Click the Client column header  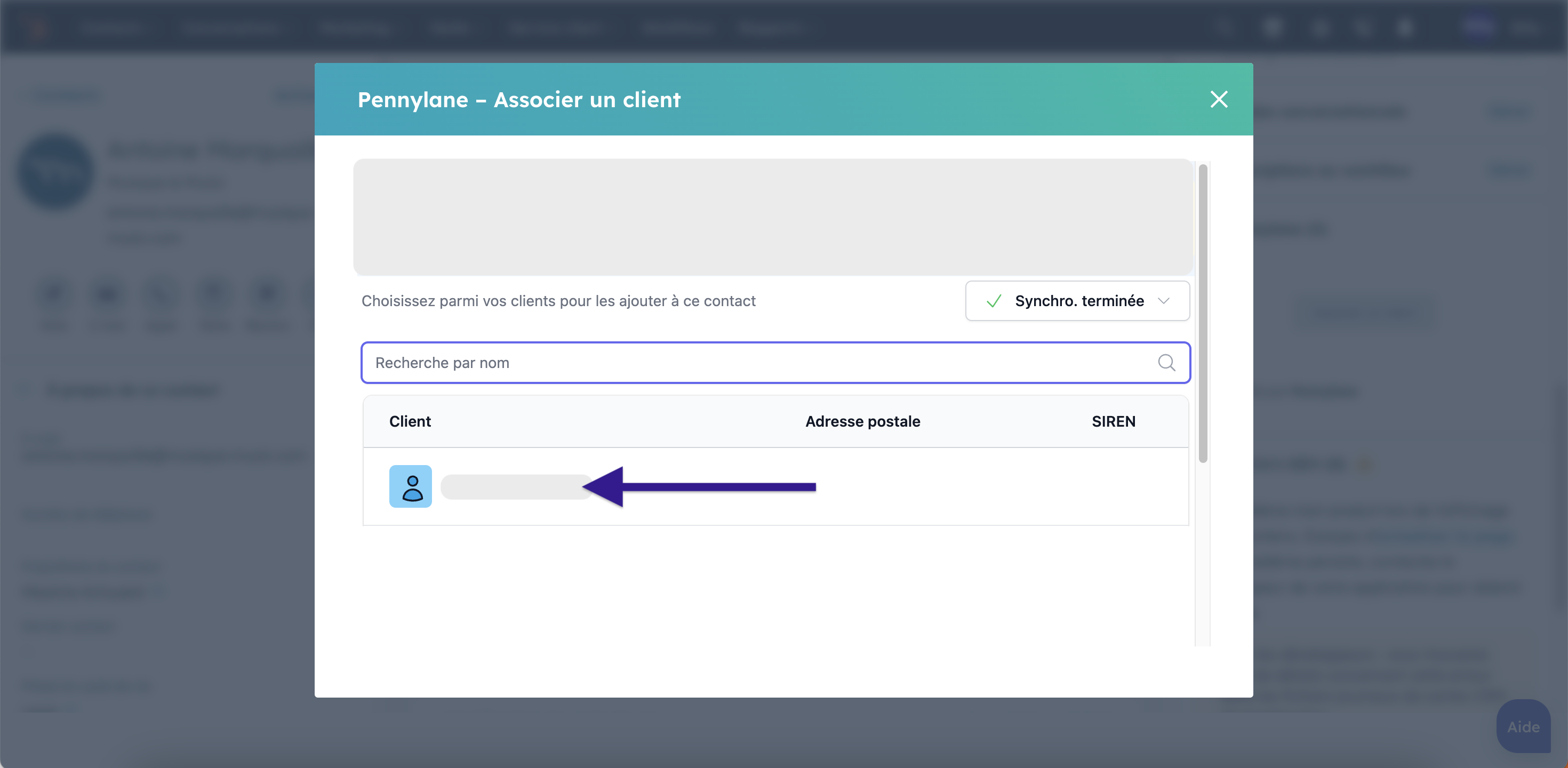(410, 421)
